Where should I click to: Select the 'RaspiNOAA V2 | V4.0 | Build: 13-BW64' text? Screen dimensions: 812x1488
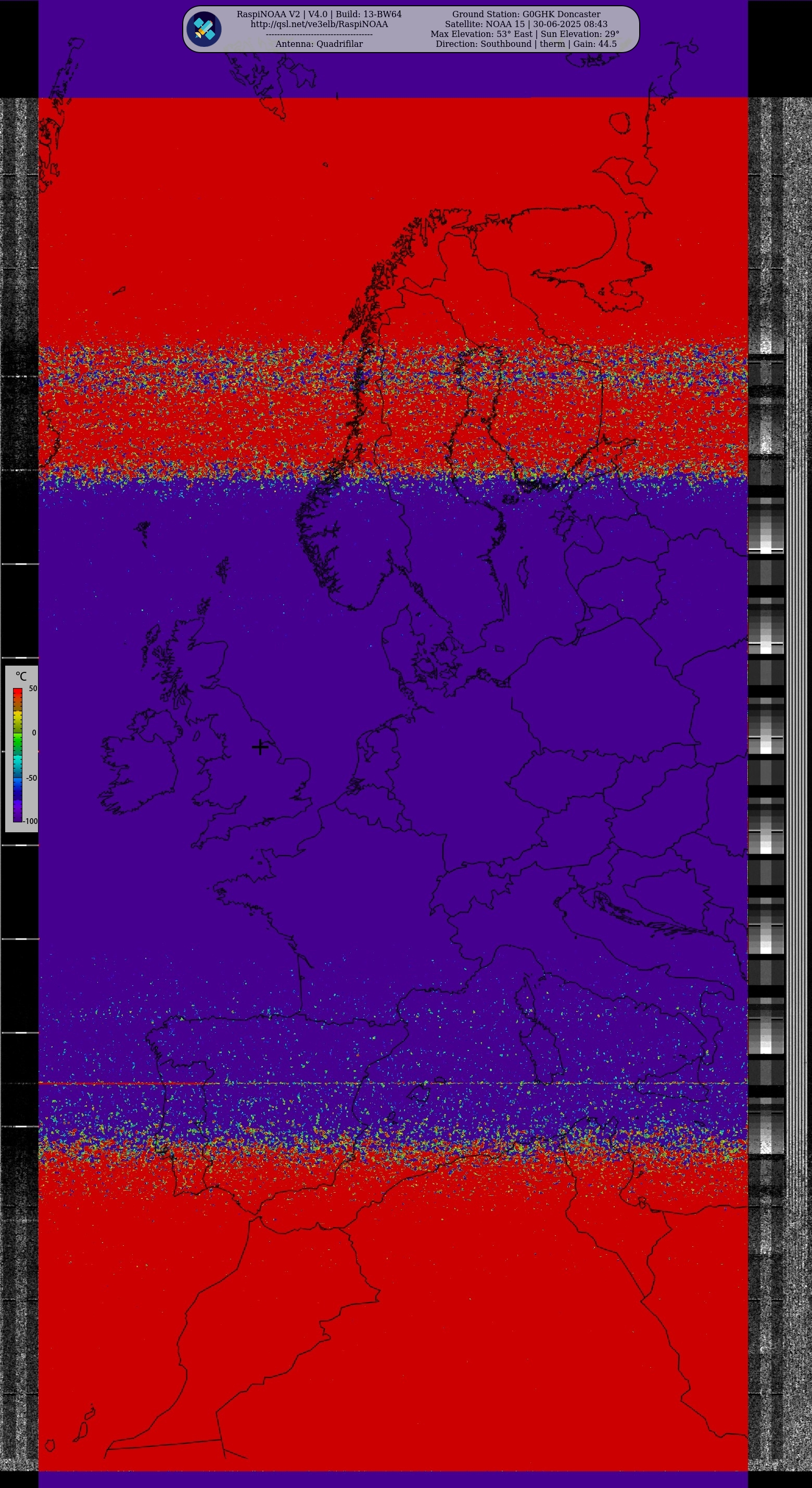319,15
